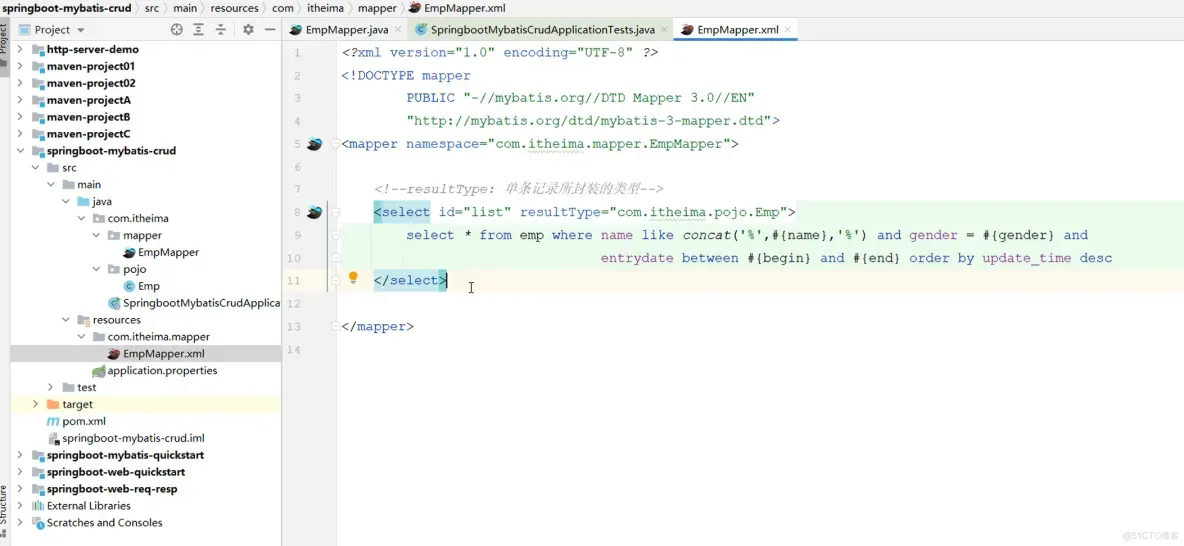Close the EmpMapper.java tab
1184x546 pixels.
click(x=398, y=30)
